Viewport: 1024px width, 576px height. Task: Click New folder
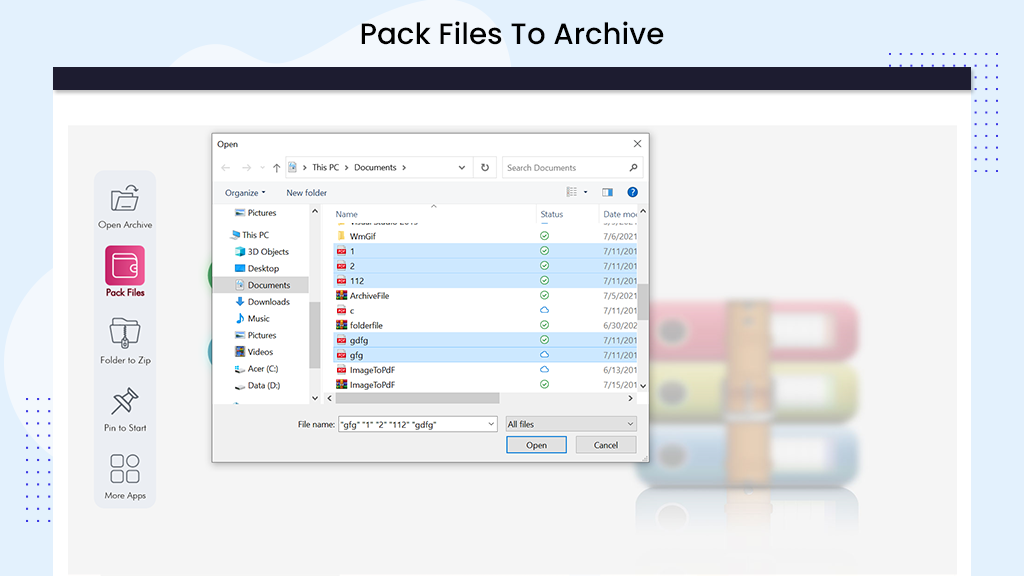point(306,193)
